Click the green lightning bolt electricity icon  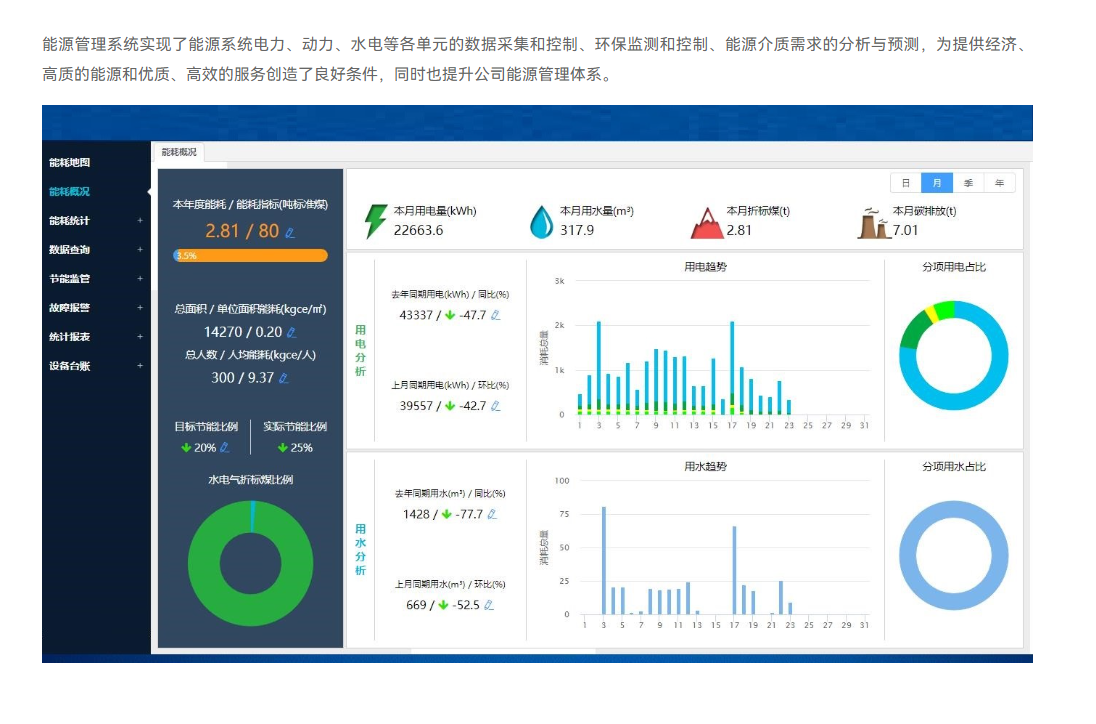point(376,221)
